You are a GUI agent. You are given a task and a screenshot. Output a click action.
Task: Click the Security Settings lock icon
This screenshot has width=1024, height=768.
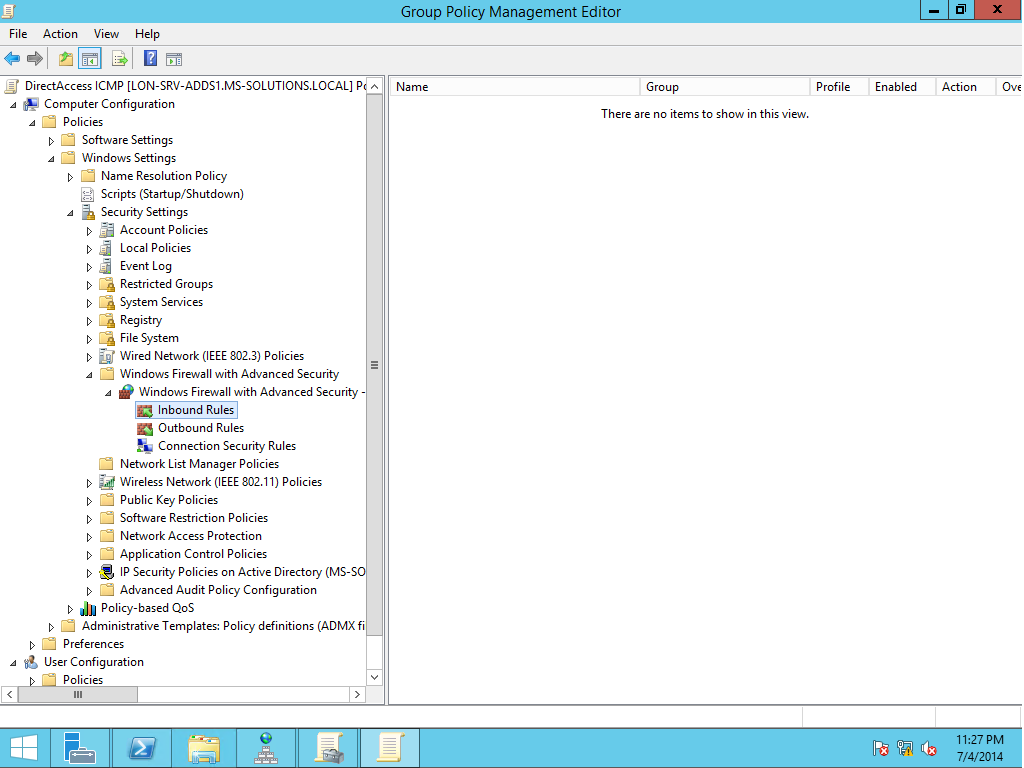click(88, 212)
